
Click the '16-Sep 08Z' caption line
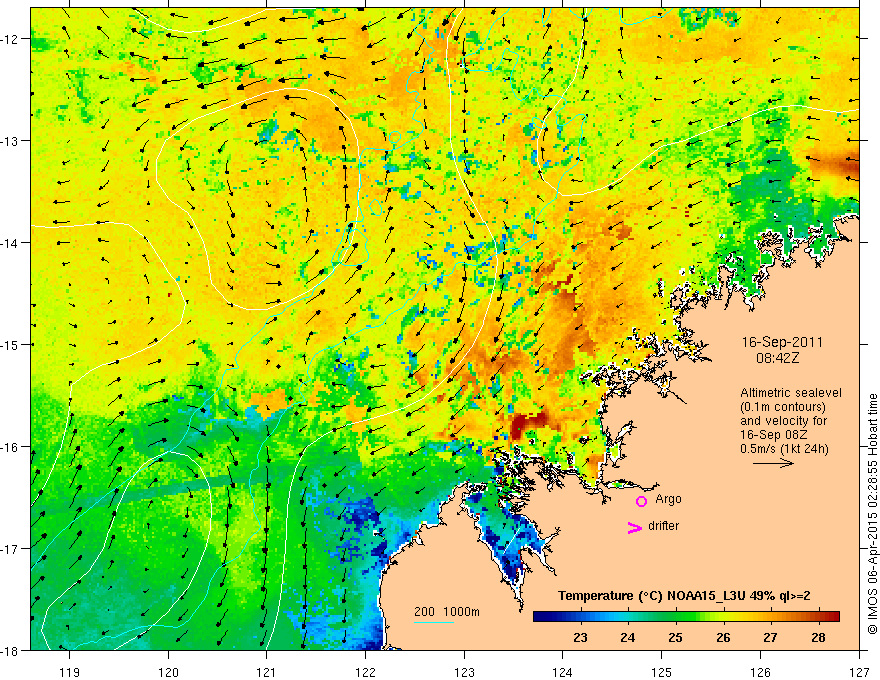pyautogui.click(x=773, y=435)
